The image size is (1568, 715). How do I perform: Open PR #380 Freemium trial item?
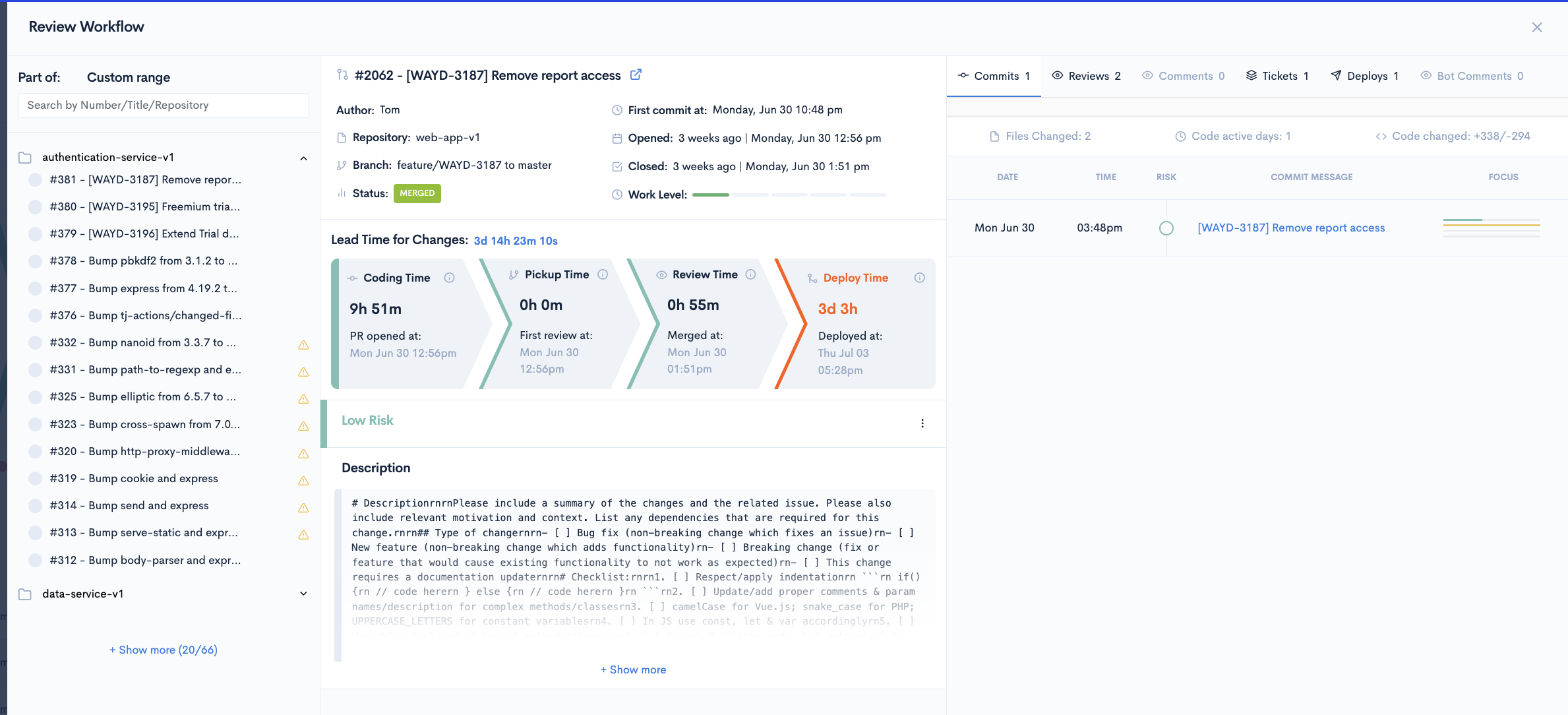(x=145, y=206)
